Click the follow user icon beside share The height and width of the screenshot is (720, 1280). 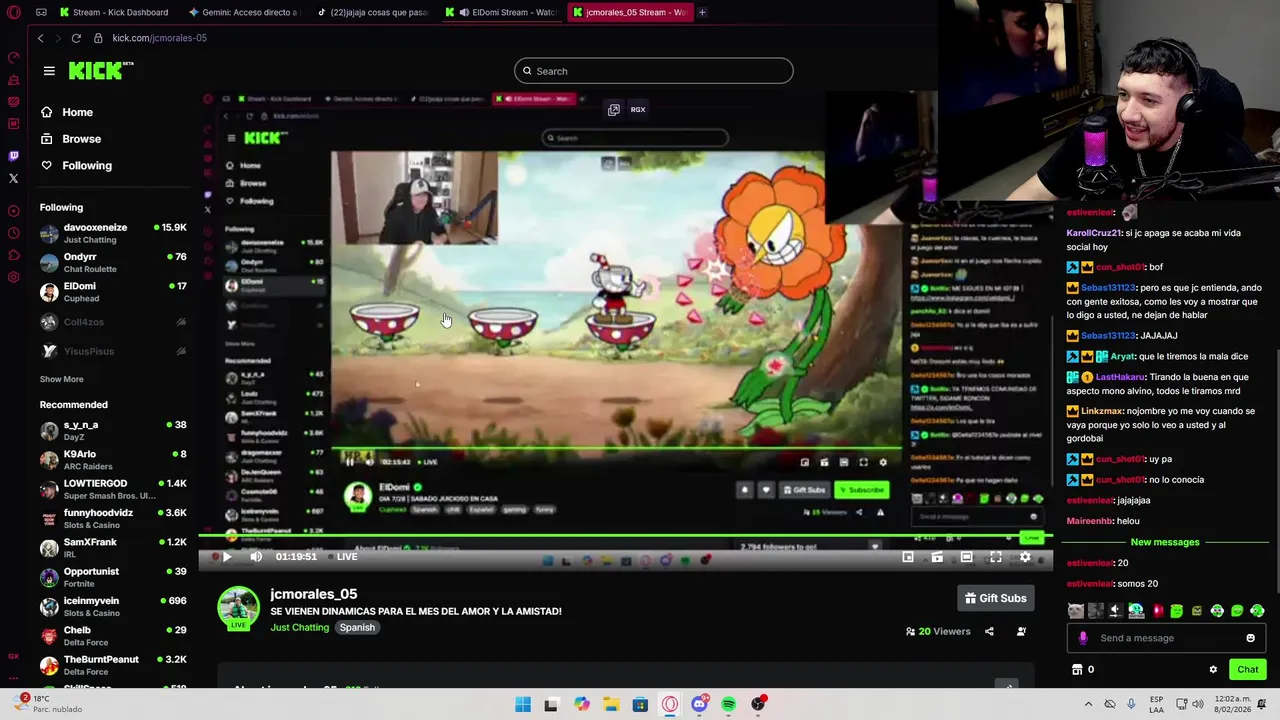point(1021,631)
